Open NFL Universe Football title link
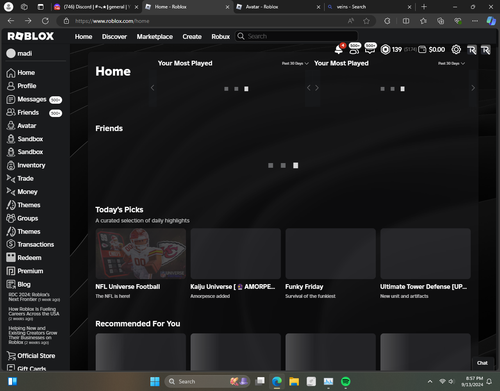 128,287
